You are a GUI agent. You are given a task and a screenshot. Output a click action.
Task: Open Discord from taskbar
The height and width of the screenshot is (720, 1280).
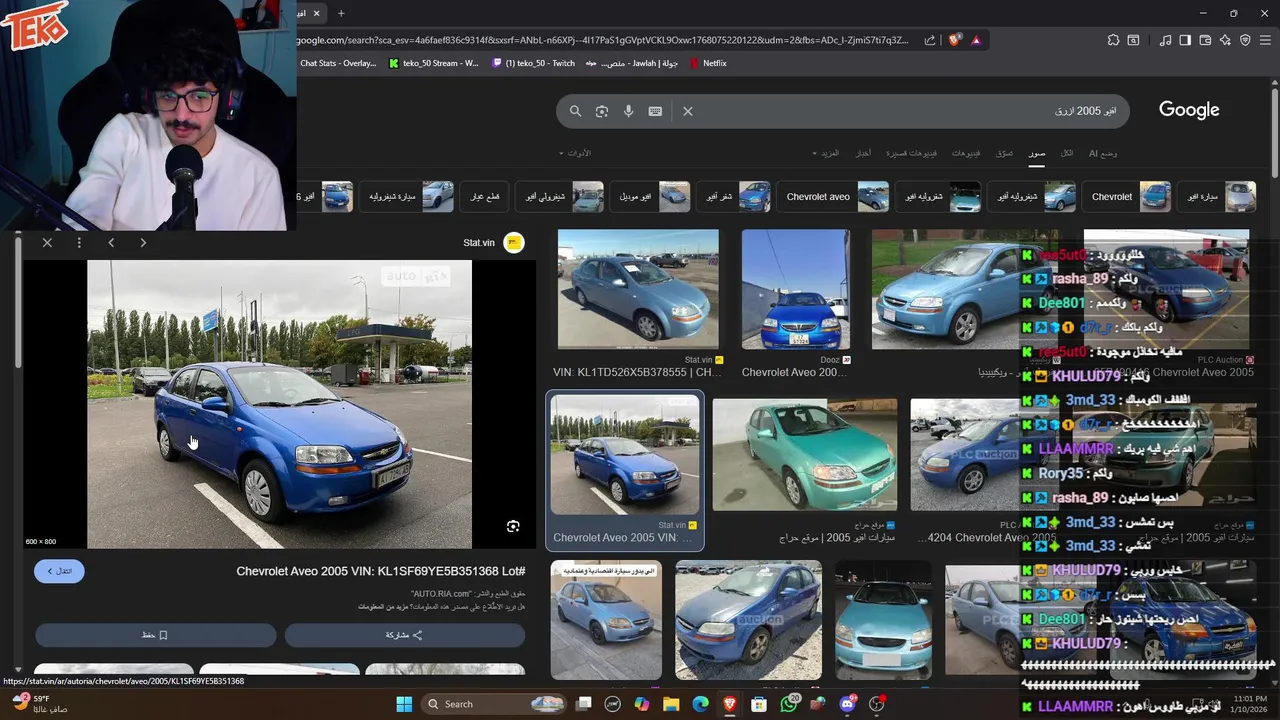point(848,704)
